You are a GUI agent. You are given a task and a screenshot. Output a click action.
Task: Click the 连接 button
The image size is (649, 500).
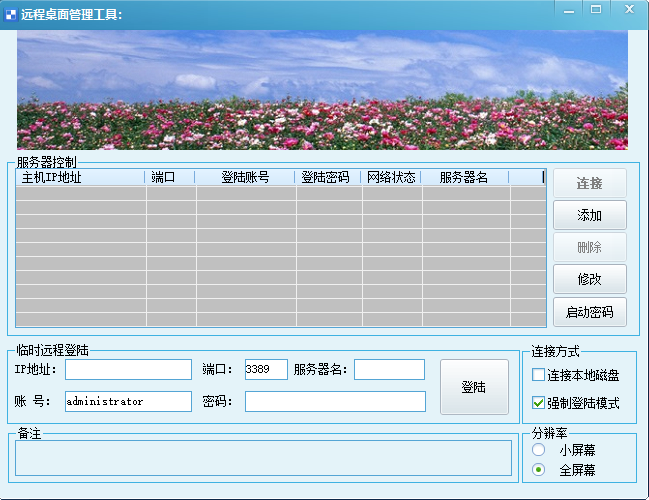589,183
